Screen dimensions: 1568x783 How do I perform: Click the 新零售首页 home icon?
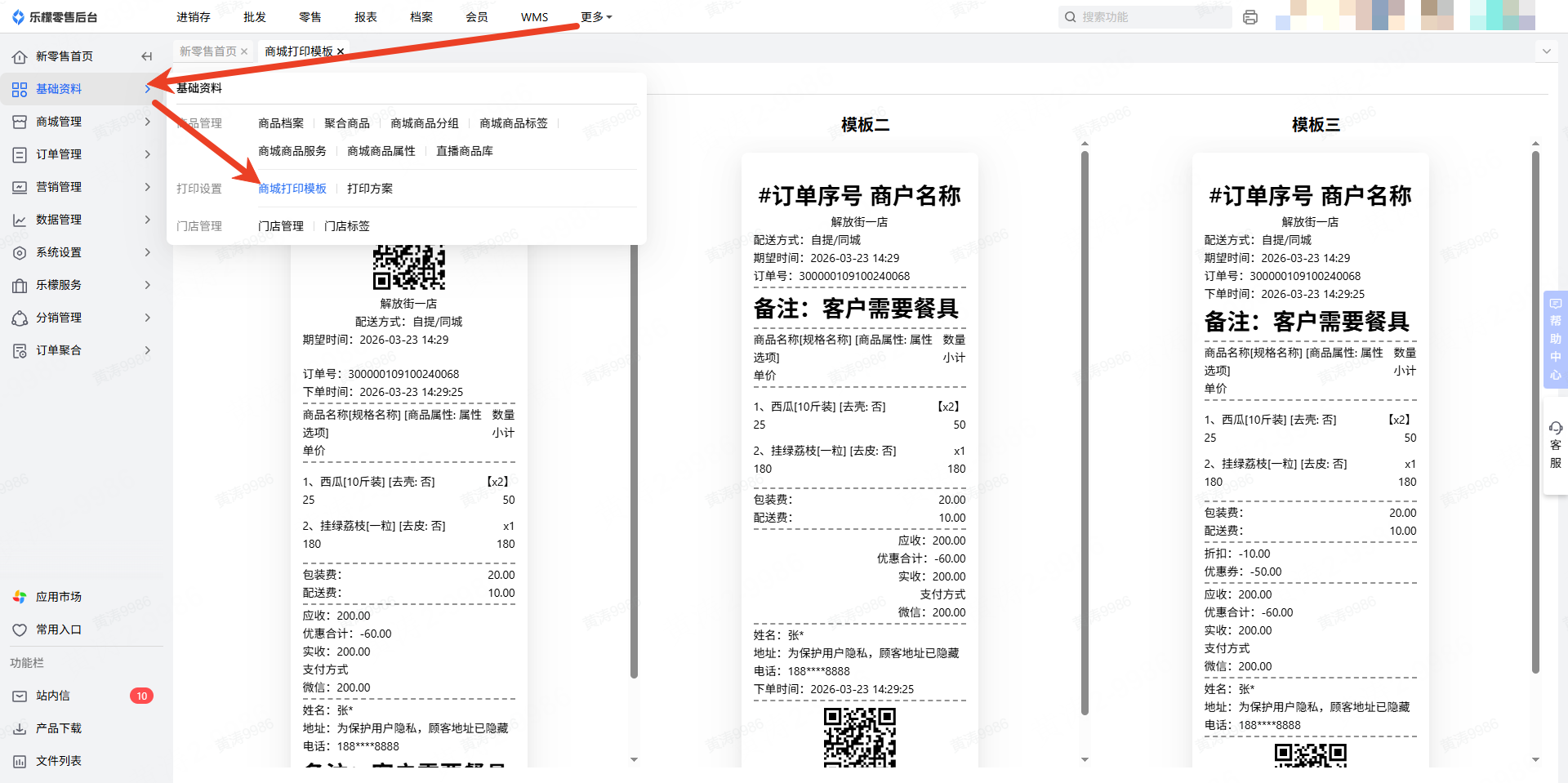tap(20, 56)
